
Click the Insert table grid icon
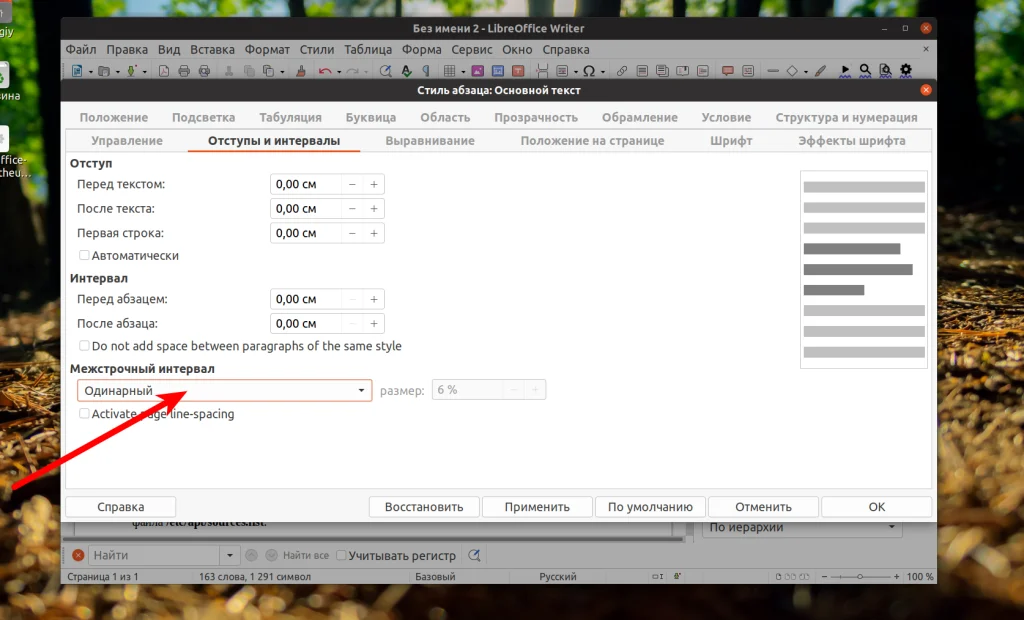(449, 71)
